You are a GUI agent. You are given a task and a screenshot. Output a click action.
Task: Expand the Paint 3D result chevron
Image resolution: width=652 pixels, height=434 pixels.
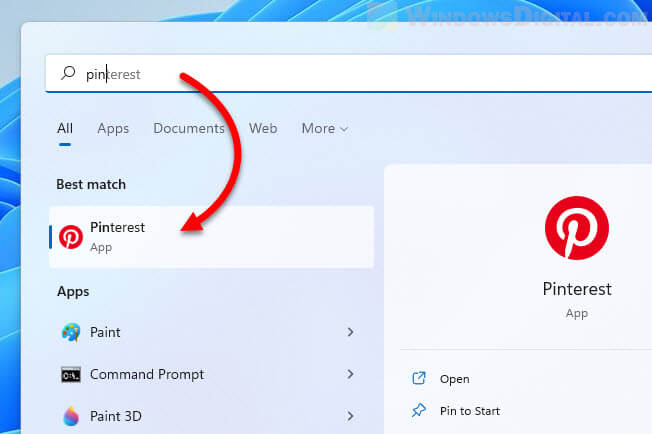(351, 416)
